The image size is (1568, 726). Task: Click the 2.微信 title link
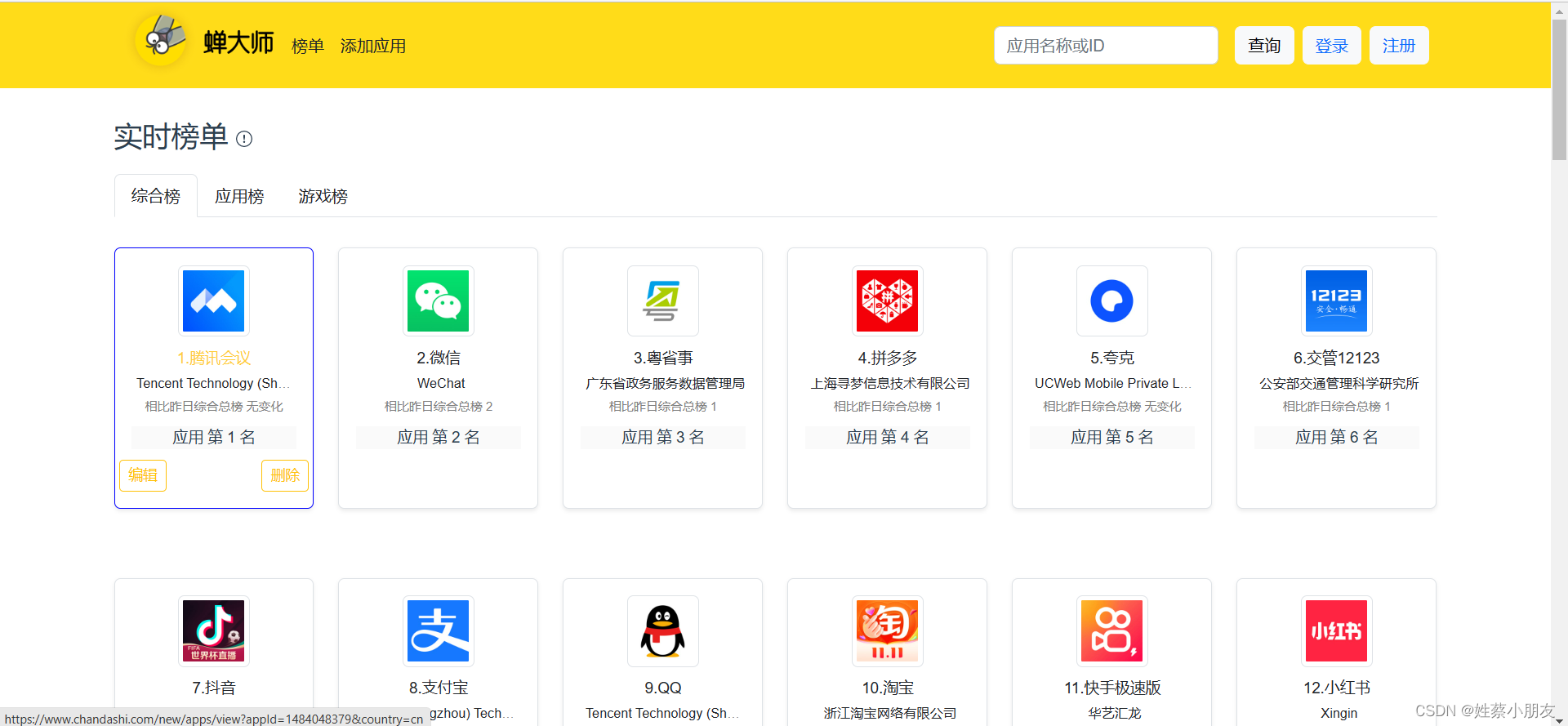pyautogui.click(x=439, y=358)
